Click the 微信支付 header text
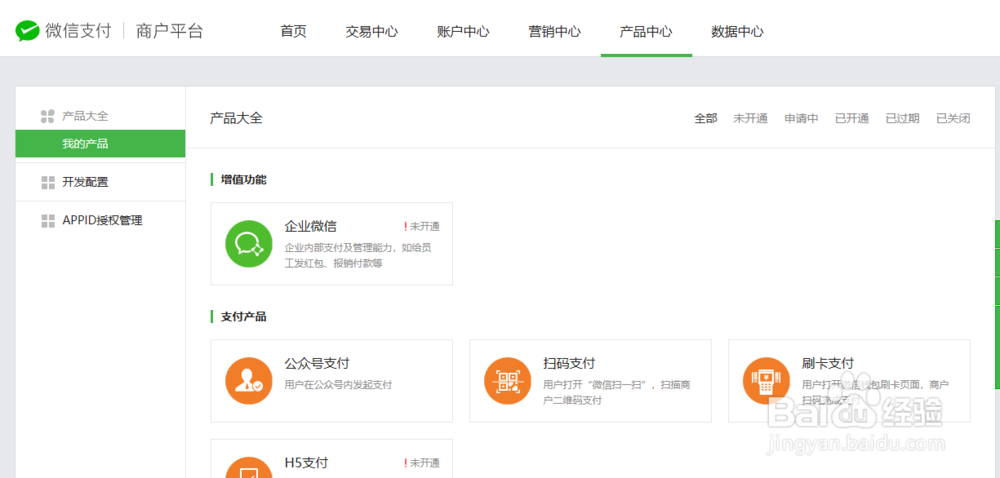1000x478 pixels. (x=78, y=31)
